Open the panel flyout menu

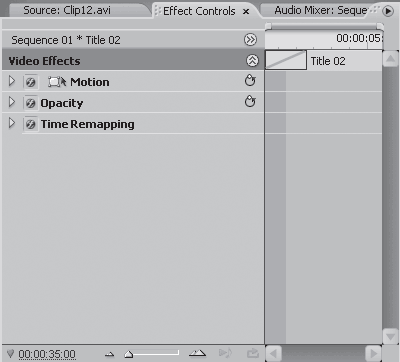[x=388, y=11]
